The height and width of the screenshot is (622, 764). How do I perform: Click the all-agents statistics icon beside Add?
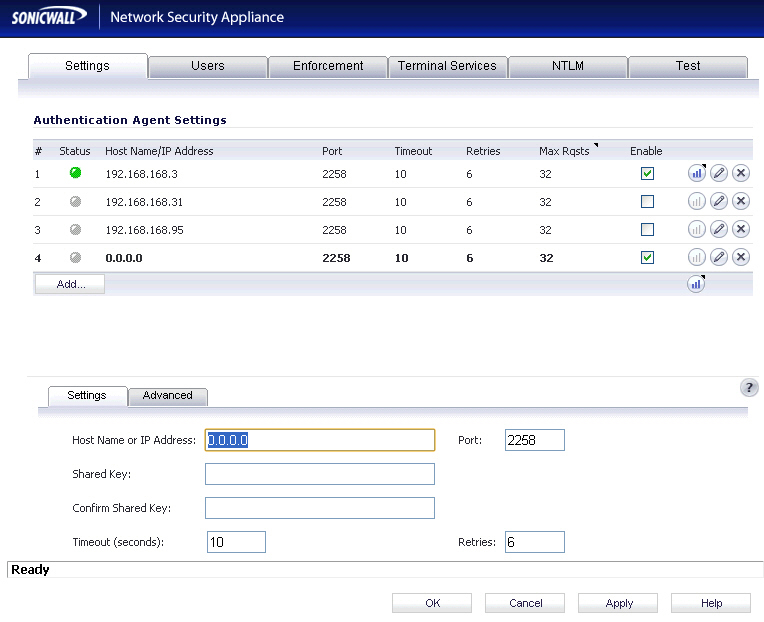[x=696, y=284]
